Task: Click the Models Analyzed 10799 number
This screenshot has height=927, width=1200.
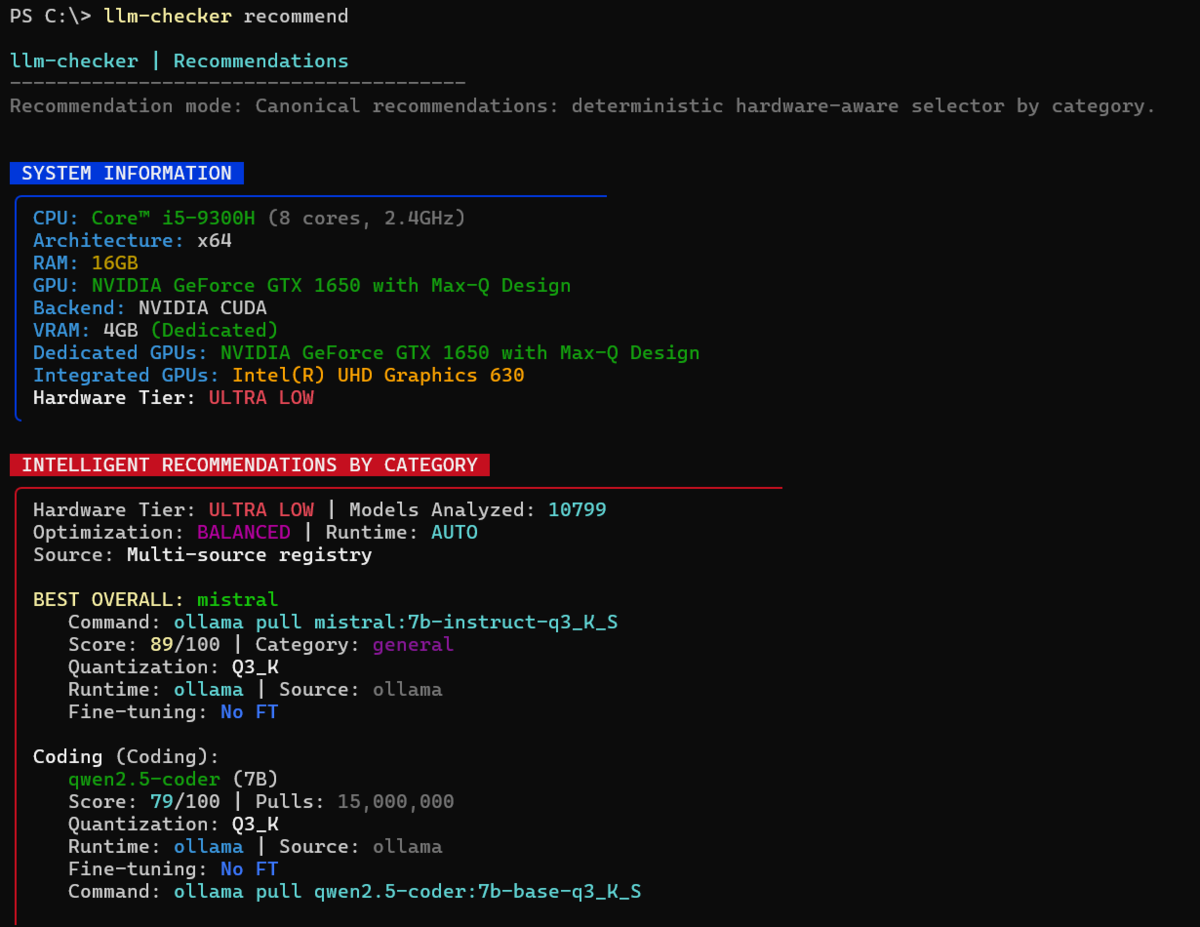Action: [x=577, y=510]
